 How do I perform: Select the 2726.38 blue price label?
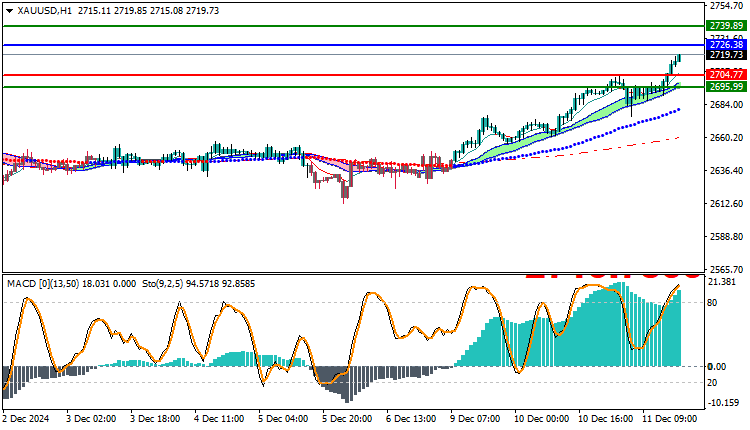(726, 45)
